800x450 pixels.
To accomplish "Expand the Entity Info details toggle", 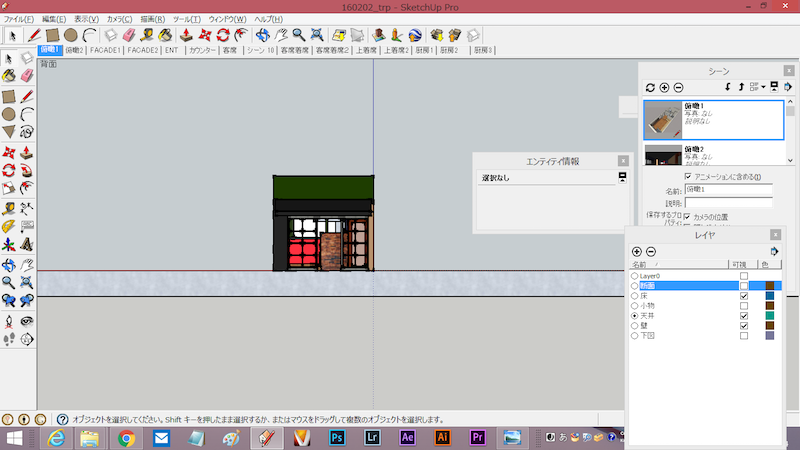I will tap(622, 177).
